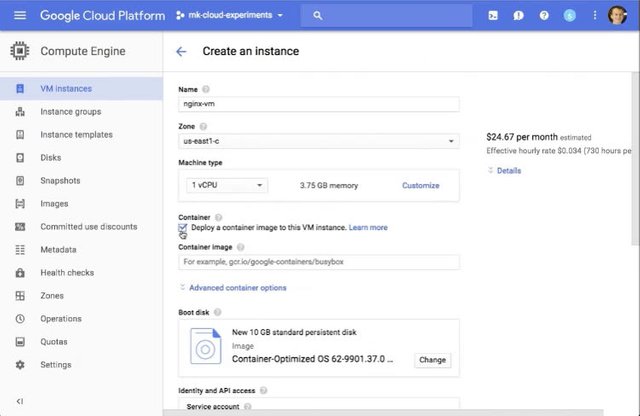Click help icon next to Boot disk
This screenshot has width=640, height=416.
pos(218,312)
